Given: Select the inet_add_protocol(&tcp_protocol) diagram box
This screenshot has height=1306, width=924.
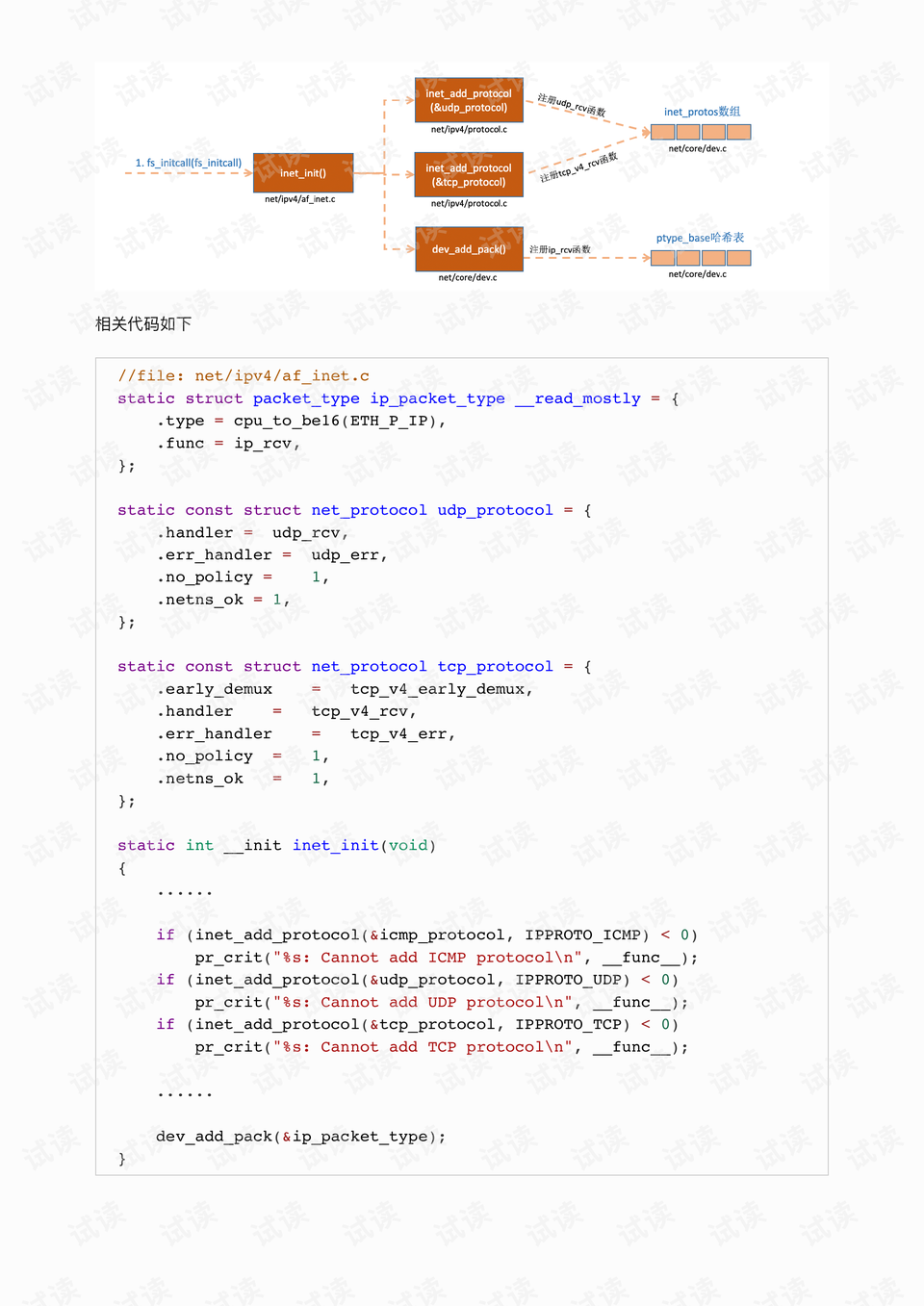Looking at the screenshot, I should (469, 174).
